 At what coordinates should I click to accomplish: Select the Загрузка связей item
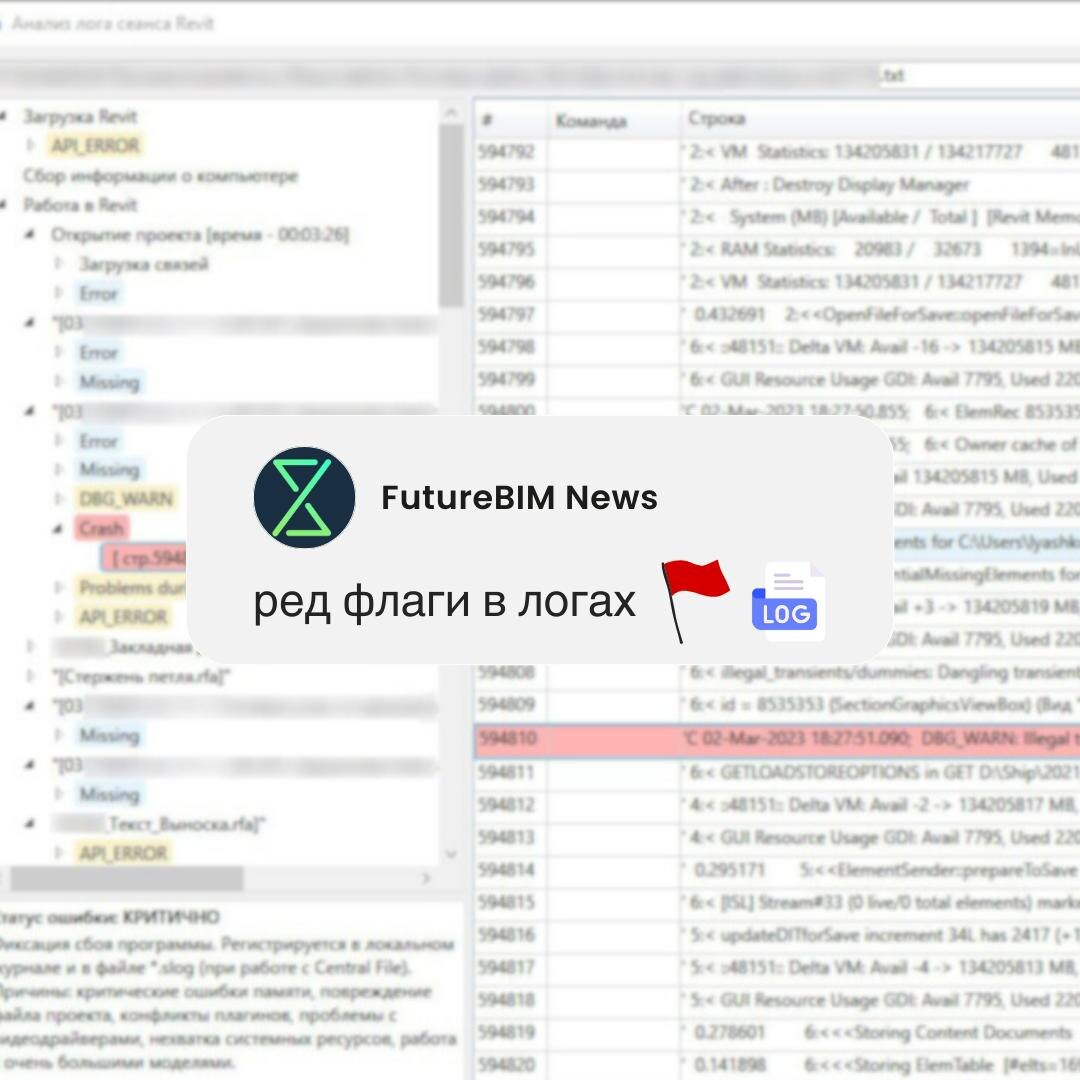(x=143, y=264)
